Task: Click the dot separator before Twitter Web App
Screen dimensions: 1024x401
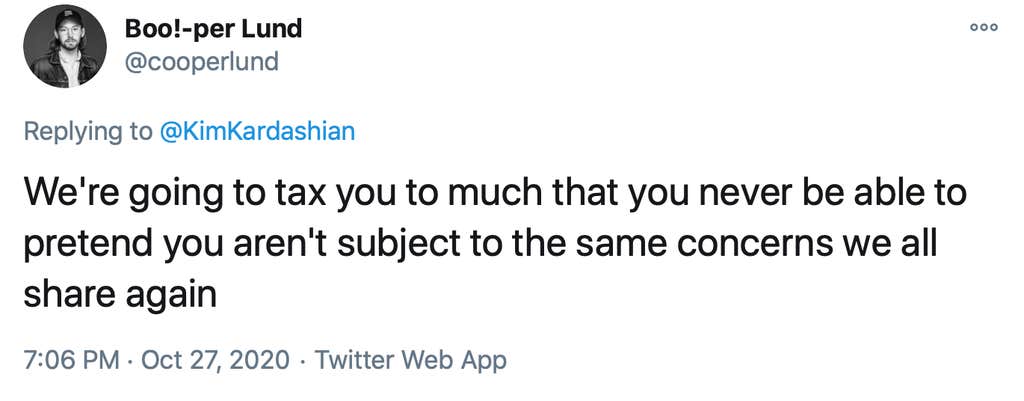Action: tap(303, 359)
